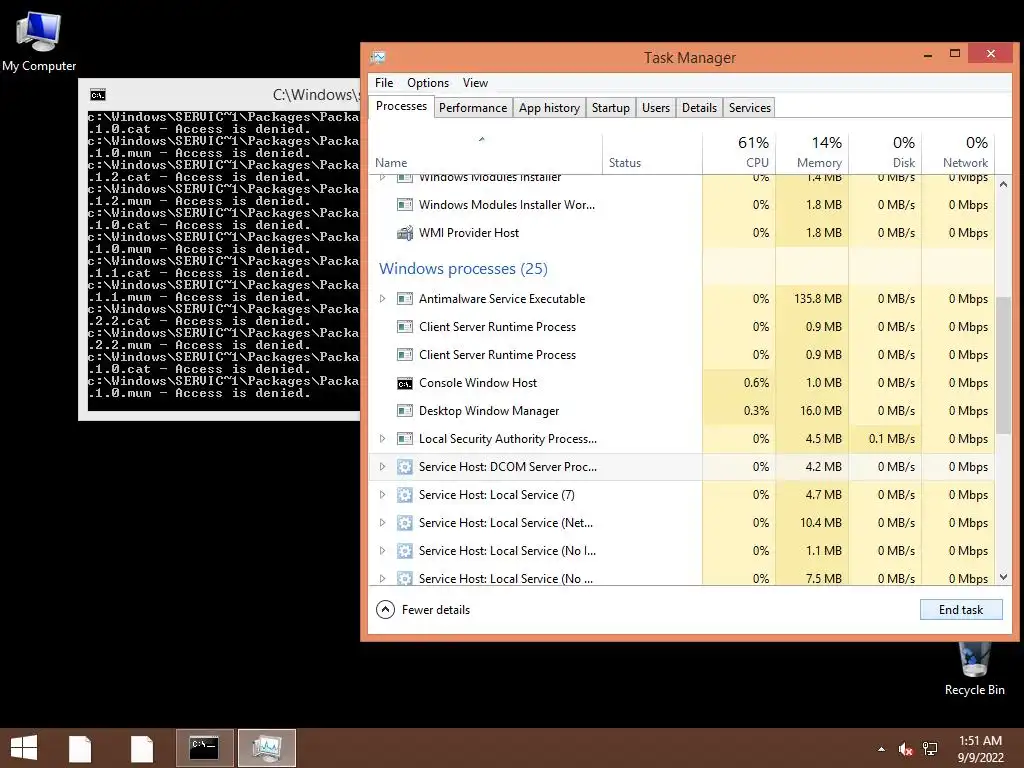Sort by the Name column header
This screenshot has width=1024, height=768.
pyautogui.click(x=486, y=153)
